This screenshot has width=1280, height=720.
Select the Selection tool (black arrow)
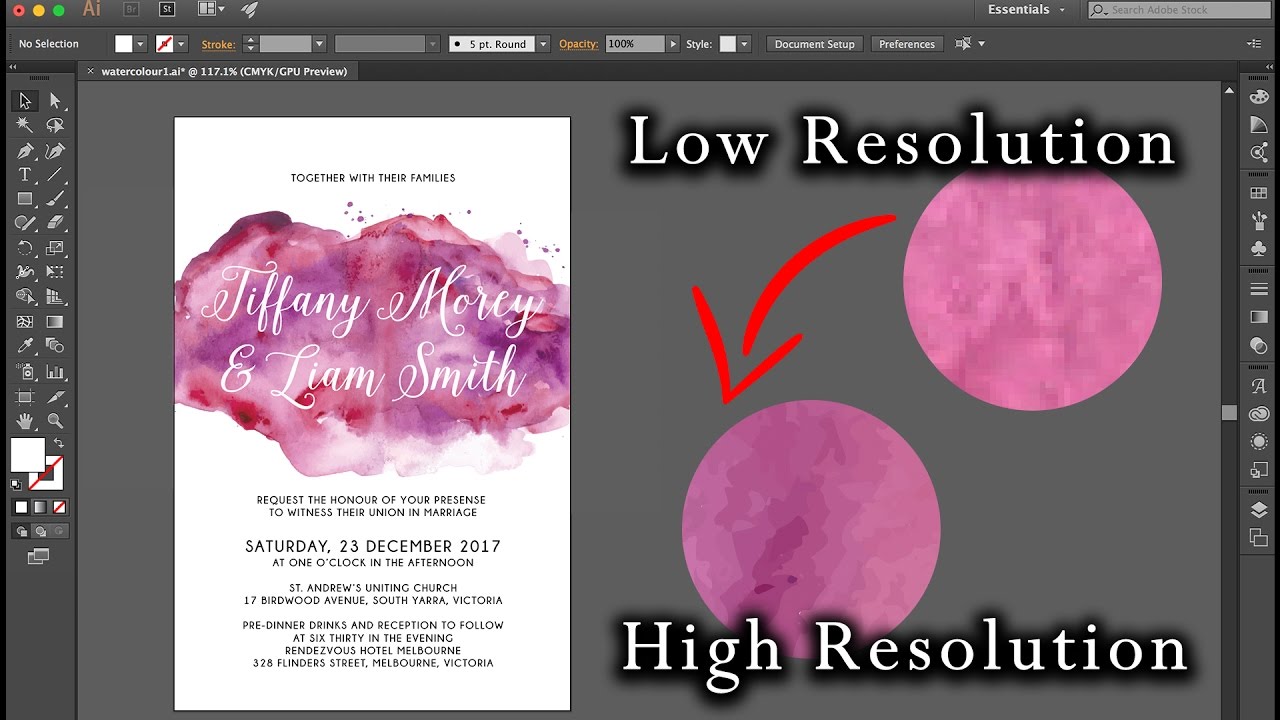(x=25, y=101)
